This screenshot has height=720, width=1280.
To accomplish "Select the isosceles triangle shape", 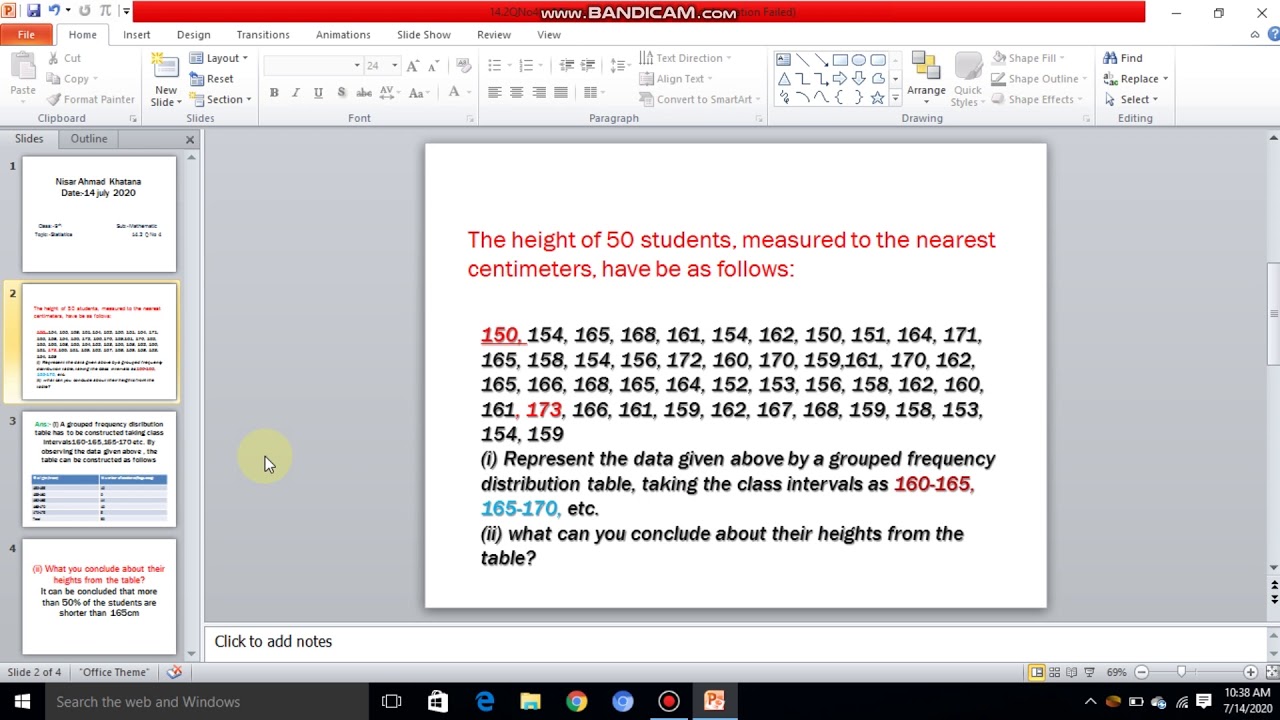I will pyautogui.click(x=783, y=78).
